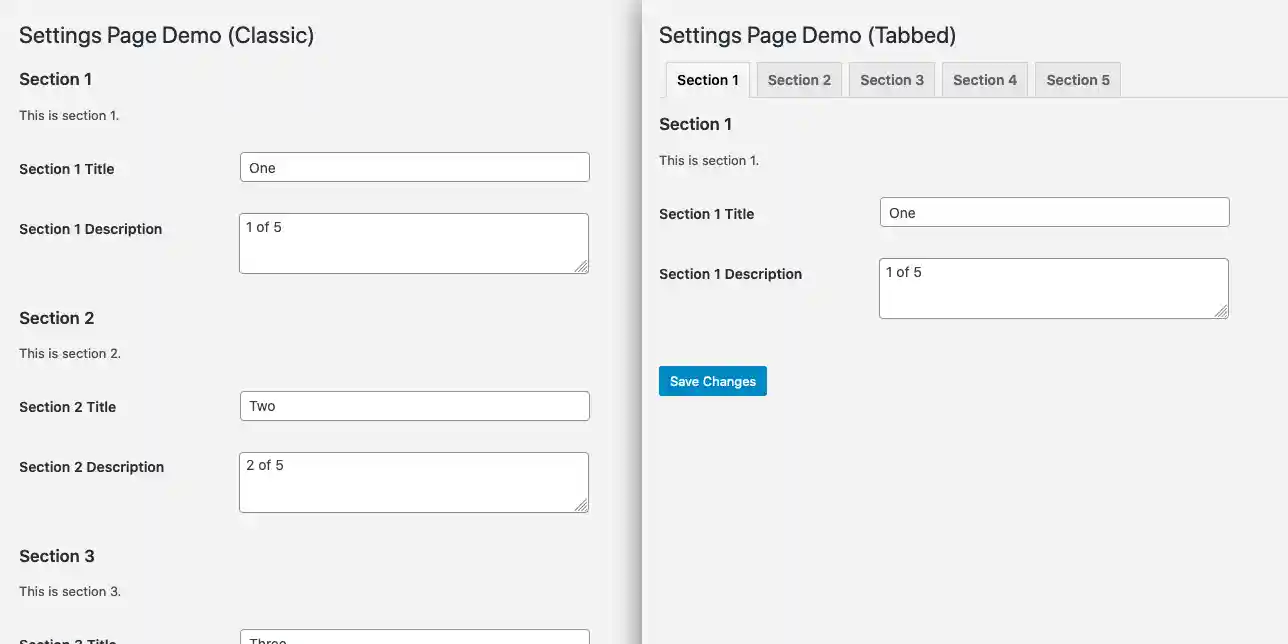
Task: Click the 'Settings Page Demo (Tabbed)' heading
Action: point(808,36)
